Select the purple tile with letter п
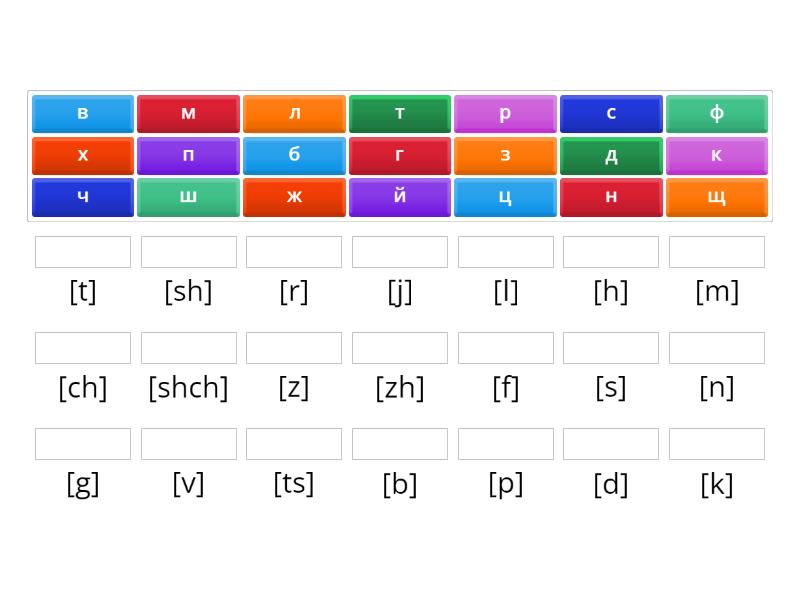Viewport: 800px width, 600px height. coord(188,155)
